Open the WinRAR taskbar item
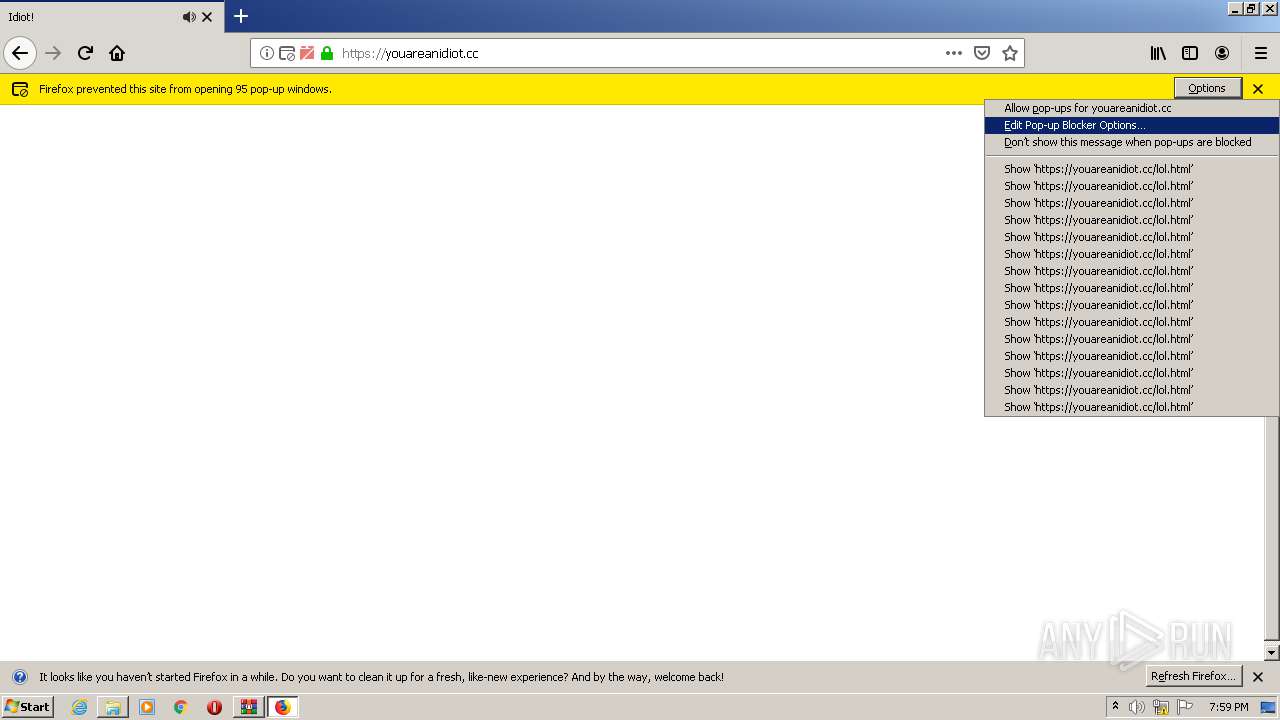This screenshot has width=1280, height=720. point(249,707)
